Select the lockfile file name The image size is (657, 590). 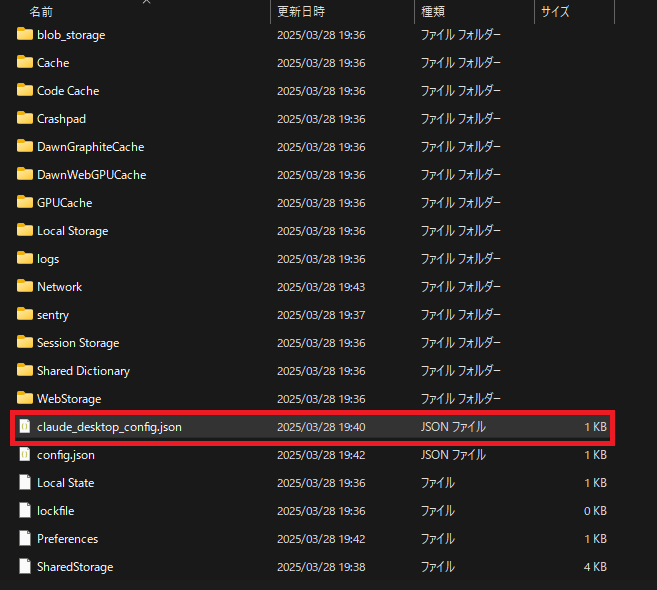[x=56, y=511]
